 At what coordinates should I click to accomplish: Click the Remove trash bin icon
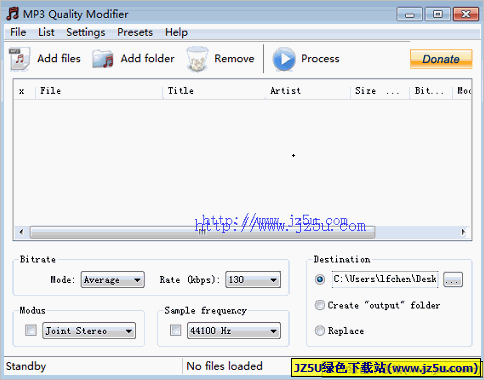[197, 59]
